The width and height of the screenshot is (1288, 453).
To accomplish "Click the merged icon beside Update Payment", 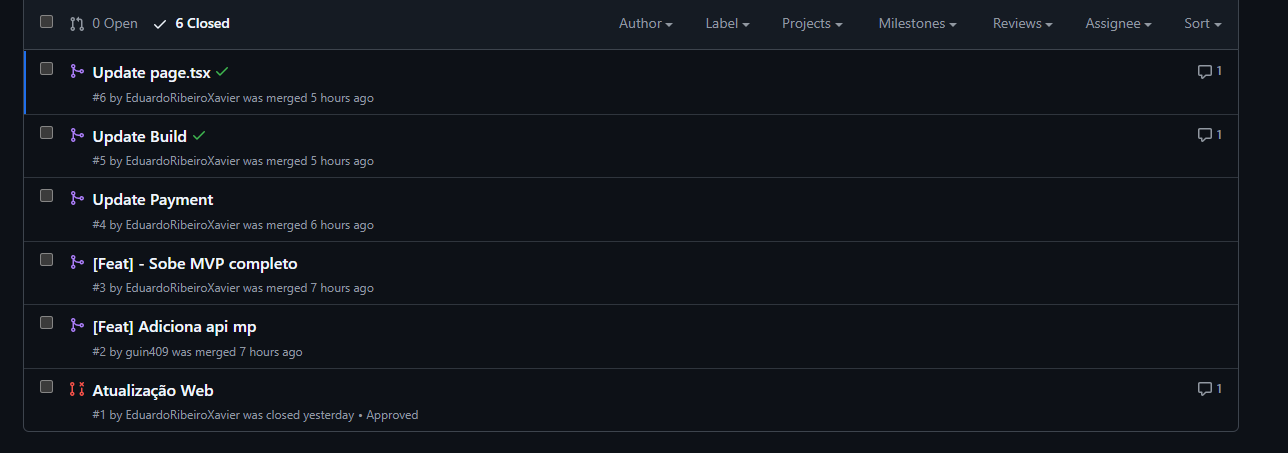I will (77, 198).
